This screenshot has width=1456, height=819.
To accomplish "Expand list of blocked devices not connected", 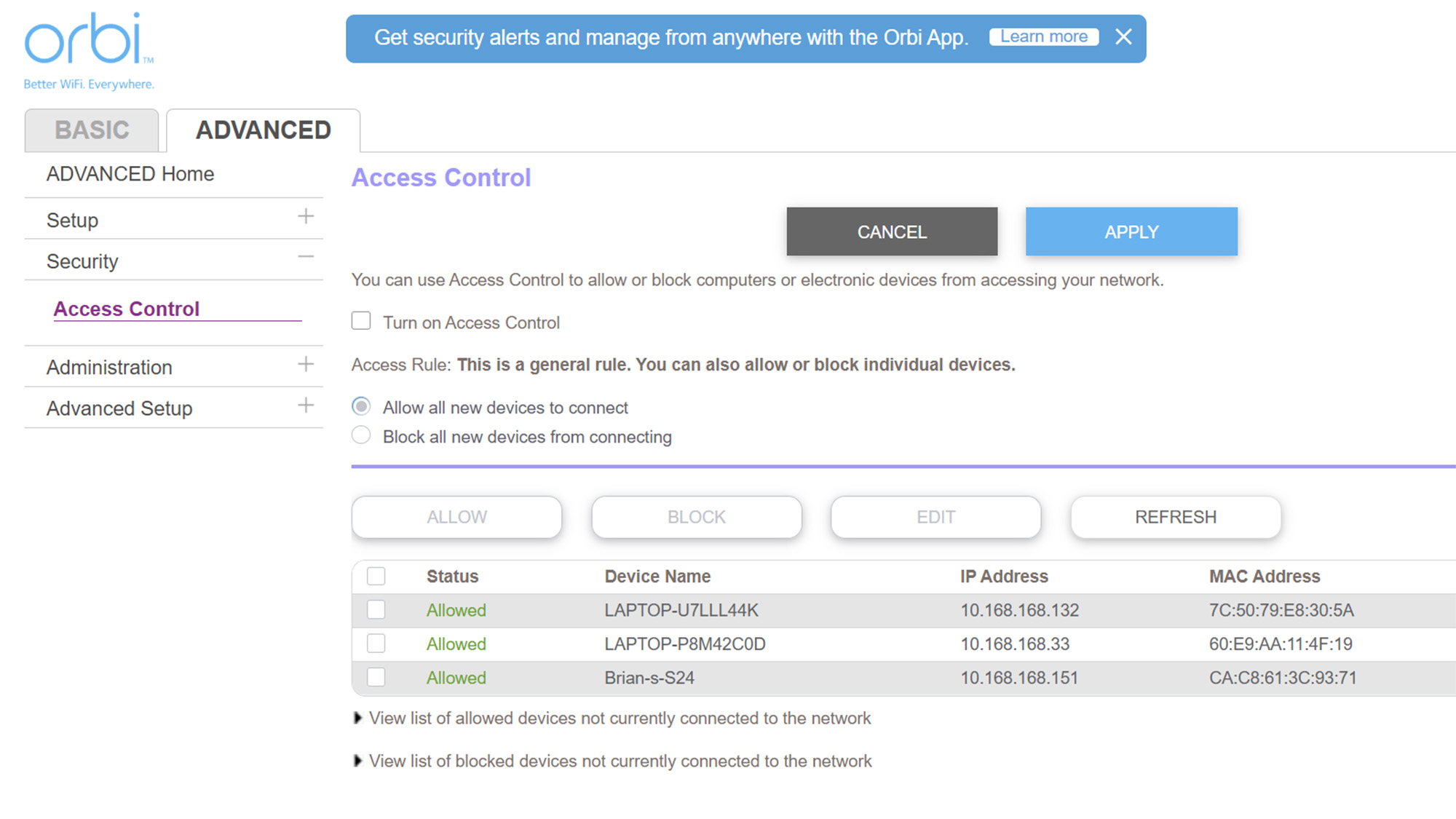I will pos(357,761).
